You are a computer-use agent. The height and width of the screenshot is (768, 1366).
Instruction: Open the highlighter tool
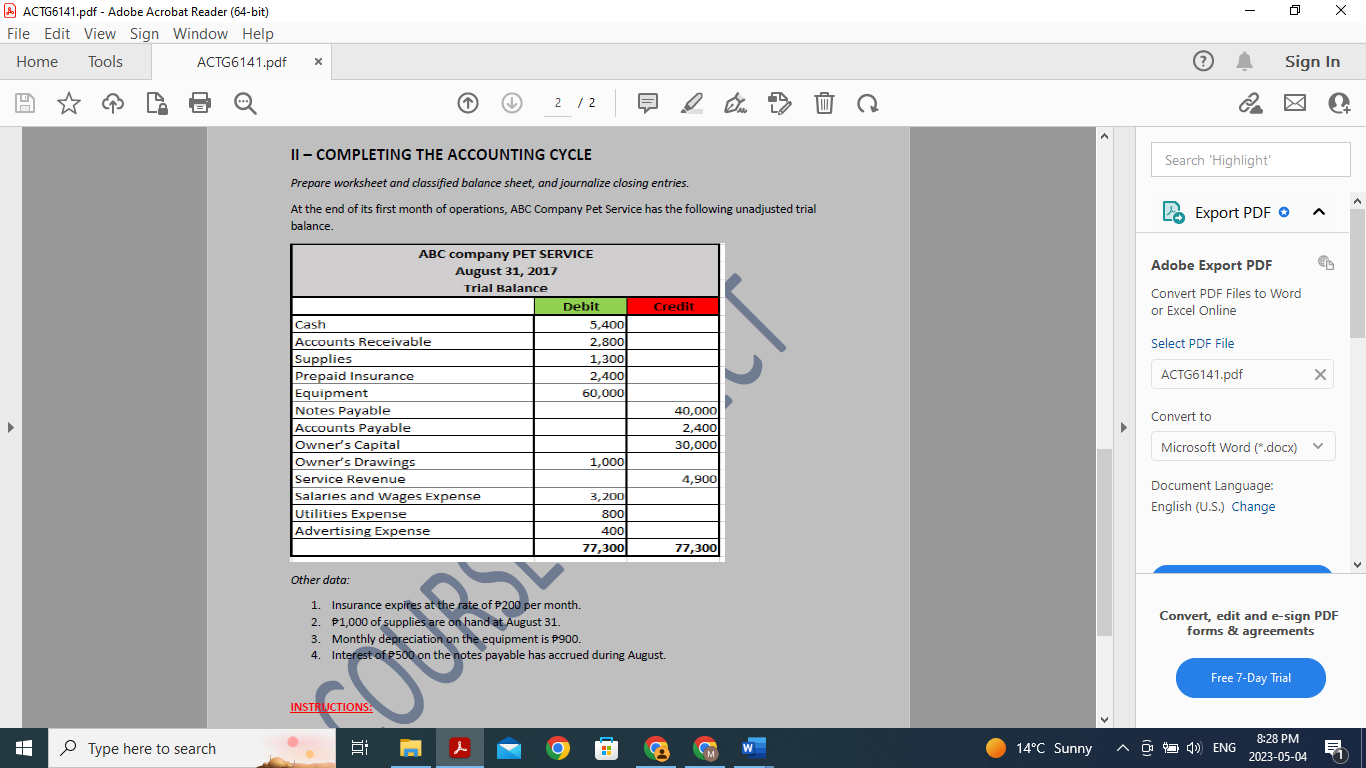coord(691,103)
